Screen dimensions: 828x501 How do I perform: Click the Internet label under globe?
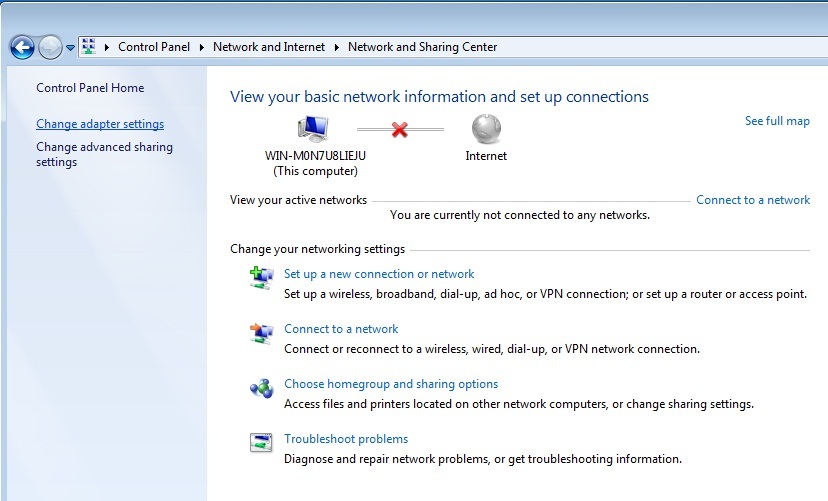[486, 156]
